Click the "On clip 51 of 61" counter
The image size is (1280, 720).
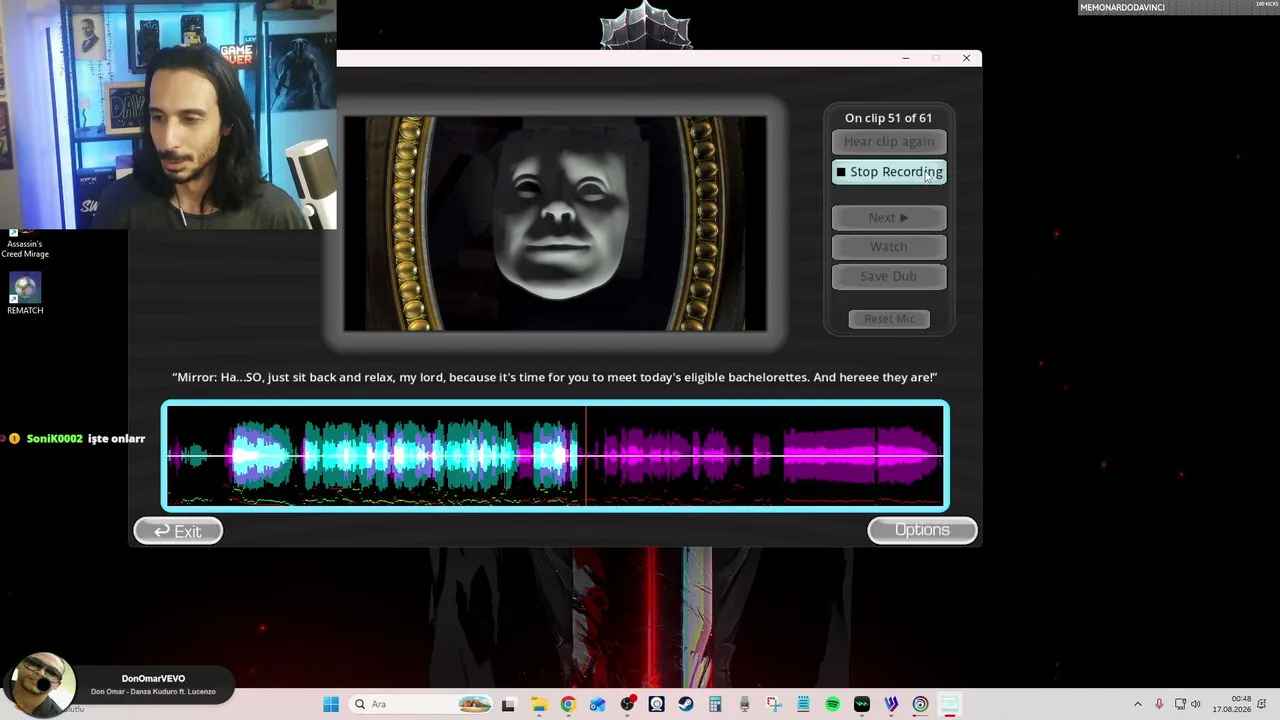pos(888,118)
